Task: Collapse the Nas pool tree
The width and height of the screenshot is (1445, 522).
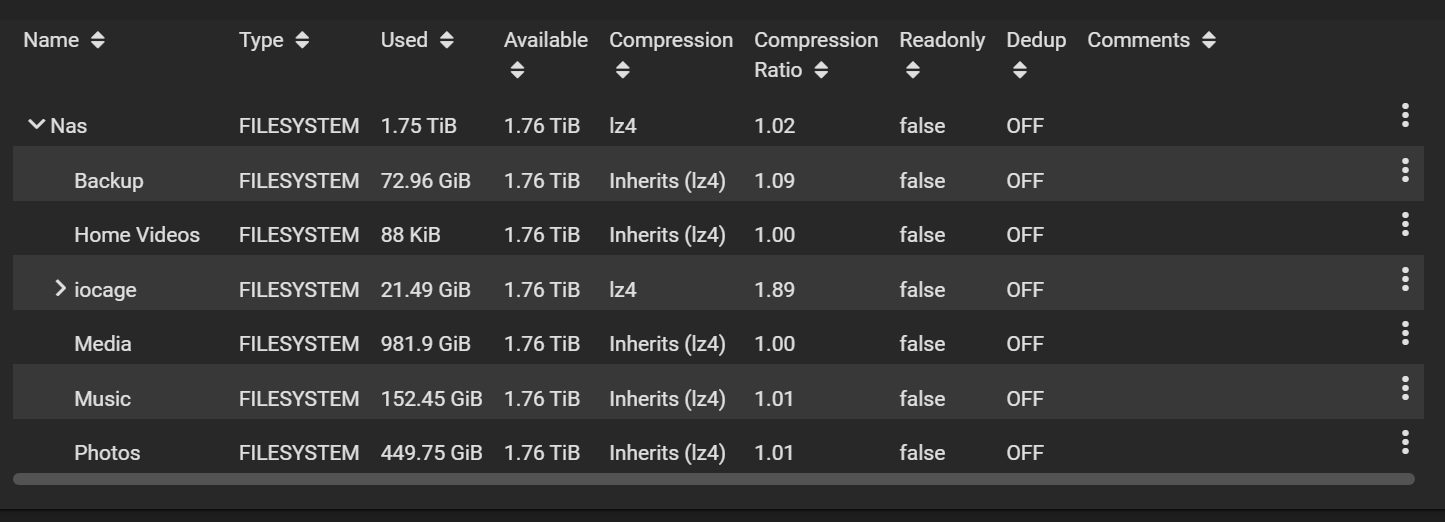Action: click(37, 126)
